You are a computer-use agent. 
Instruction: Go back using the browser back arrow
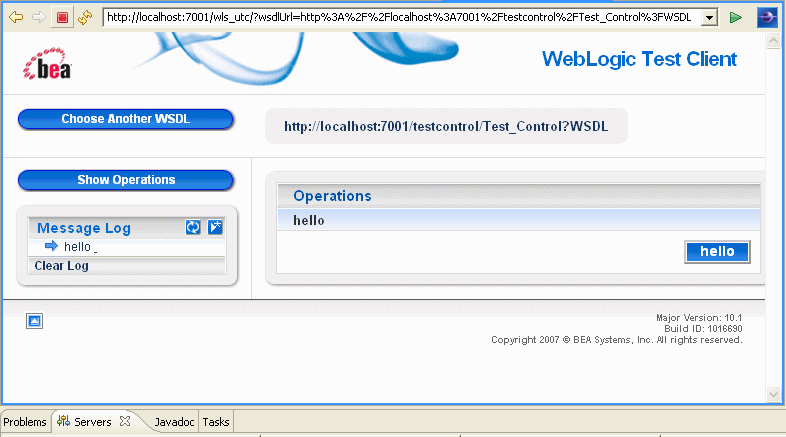click(16, 18)
